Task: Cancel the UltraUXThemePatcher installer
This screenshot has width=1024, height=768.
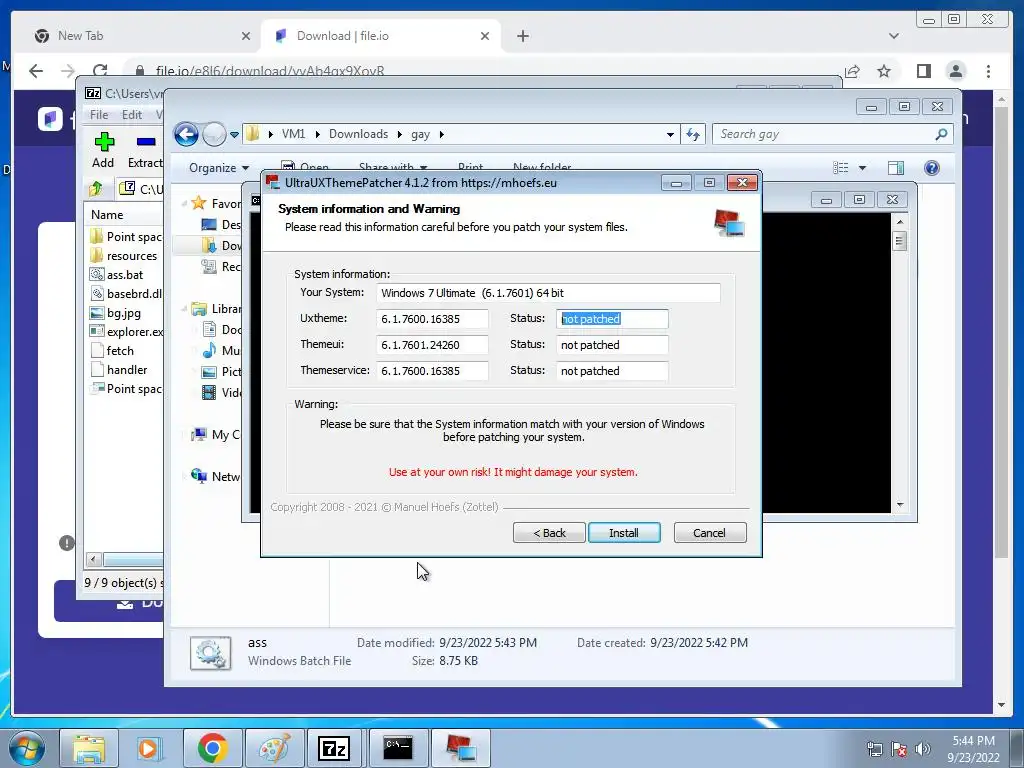Action: tap(709, 532)
